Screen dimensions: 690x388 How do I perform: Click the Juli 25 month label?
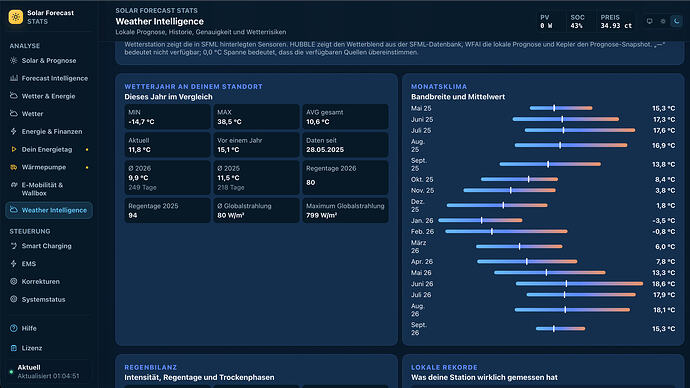[421, 130]
